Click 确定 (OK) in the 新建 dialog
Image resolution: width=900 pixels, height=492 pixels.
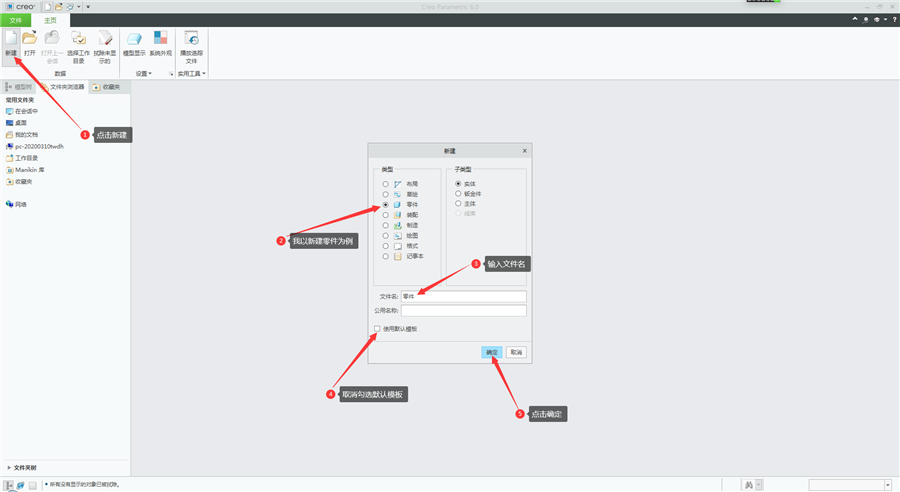[492, 352]
